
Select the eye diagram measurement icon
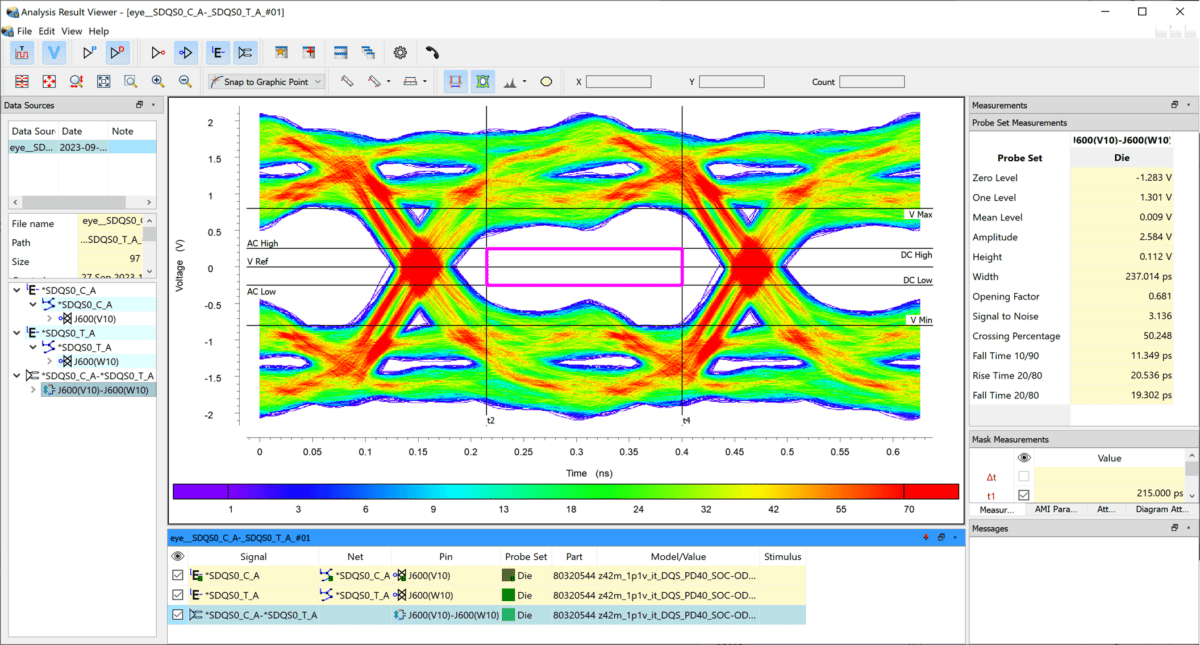pos(217,52)
